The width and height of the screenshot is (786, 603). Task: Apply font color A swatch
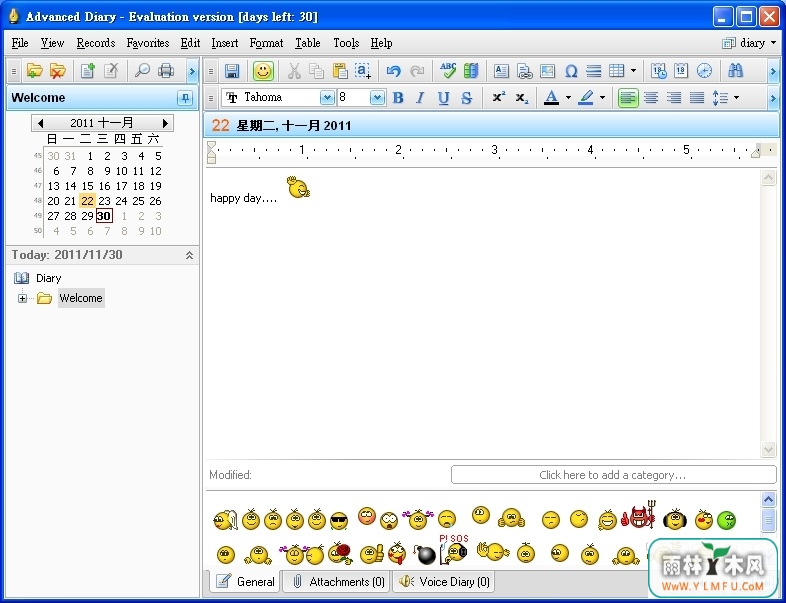(551, 98)
